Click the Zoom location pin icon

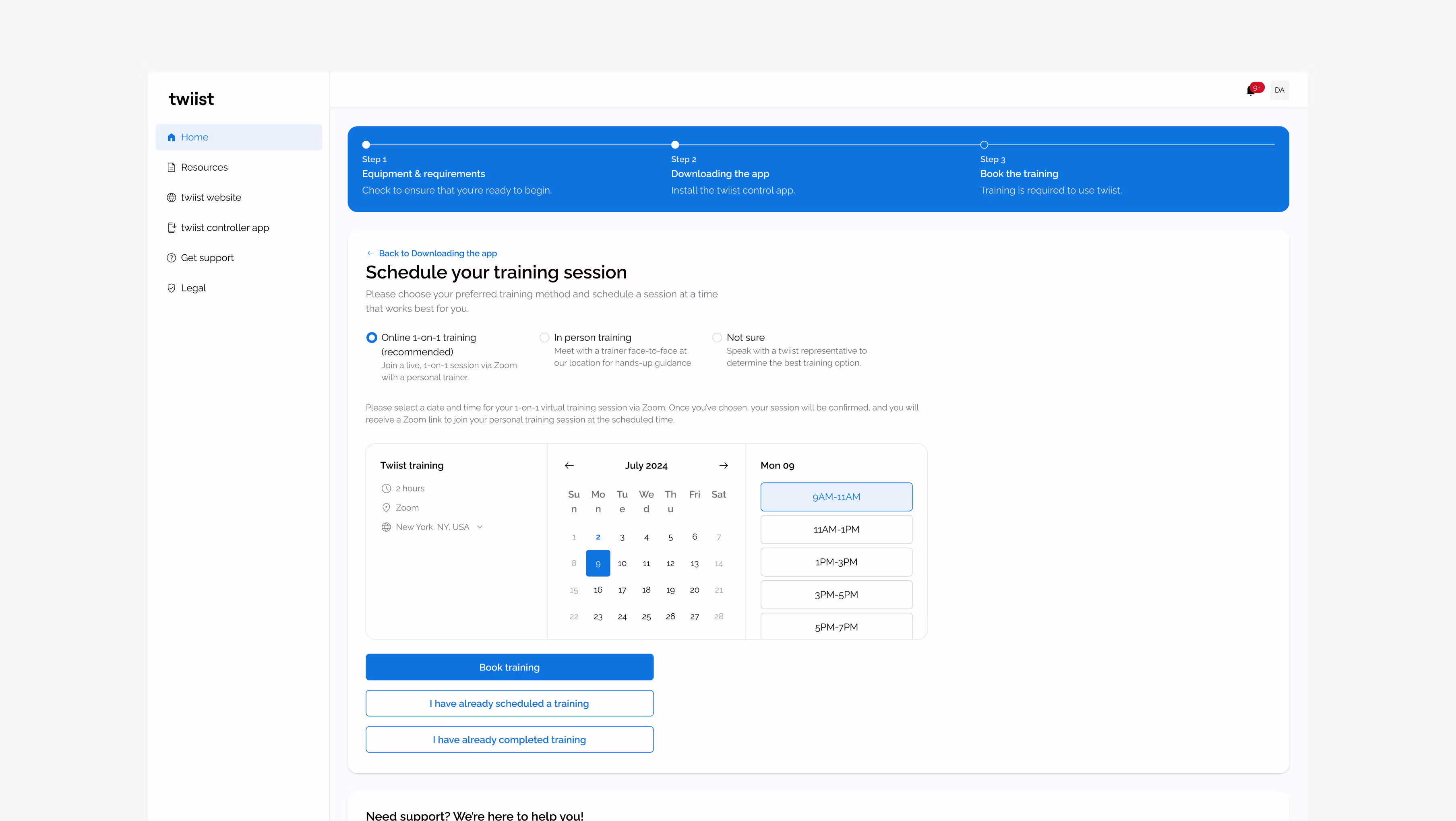(387, 507)
